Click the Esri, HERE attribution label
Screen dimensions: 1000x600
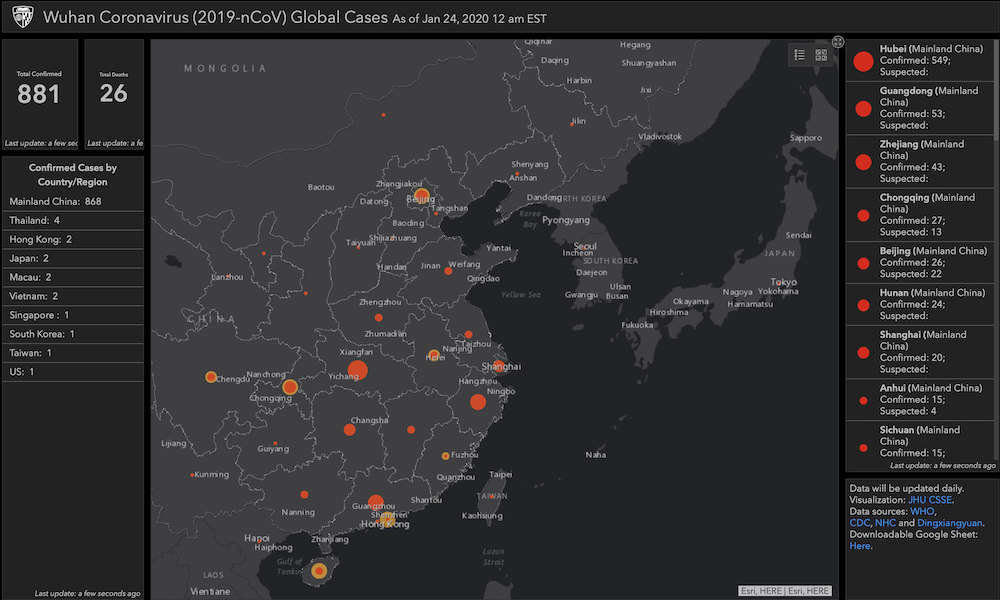(784, 591)
